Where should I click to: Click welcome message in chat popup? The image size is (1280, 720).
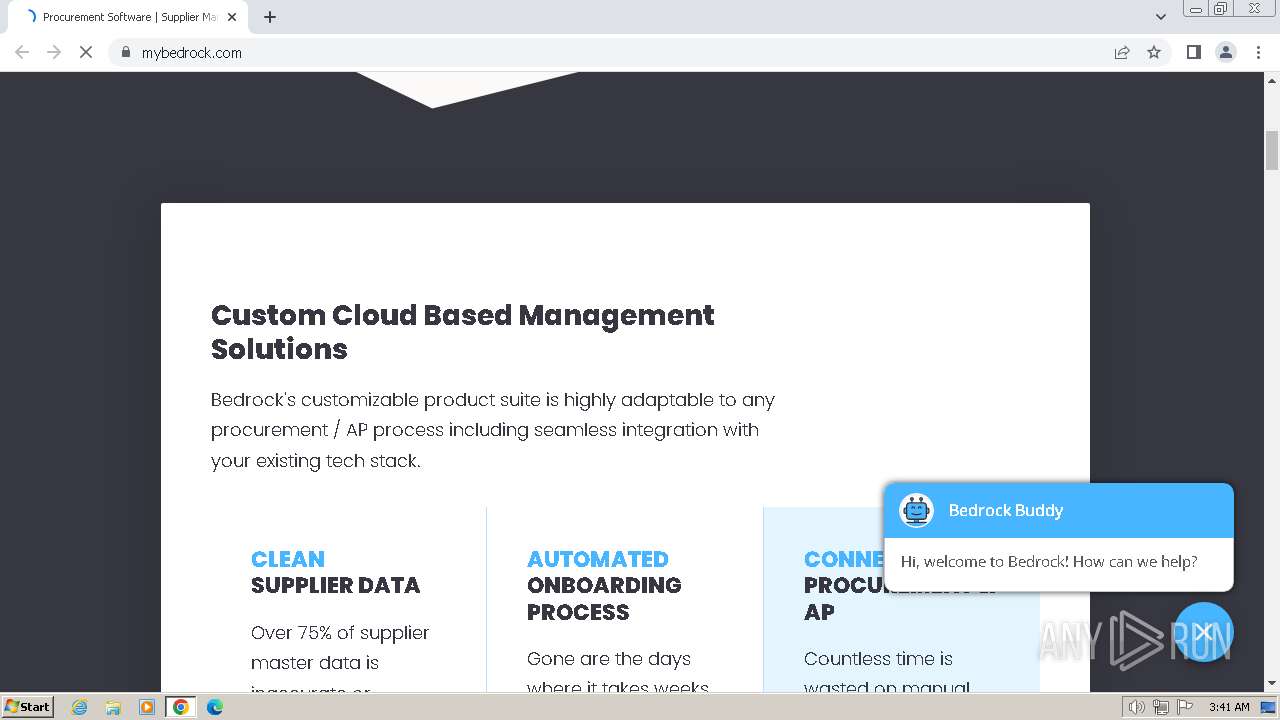tap(1049, 561)
